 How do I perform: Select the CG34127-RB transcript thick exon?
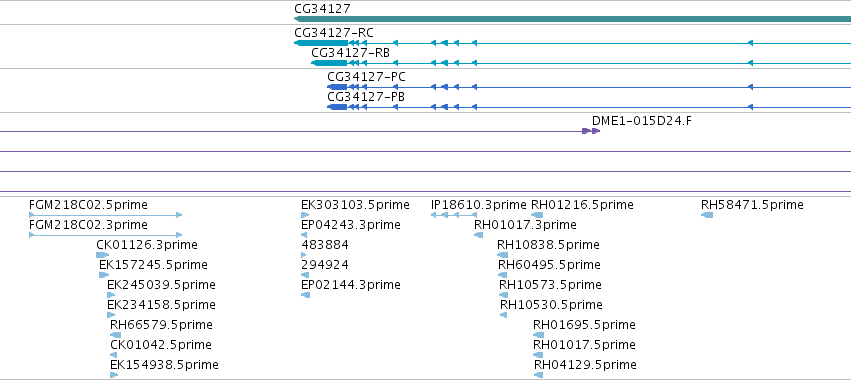tap(329, 63)
